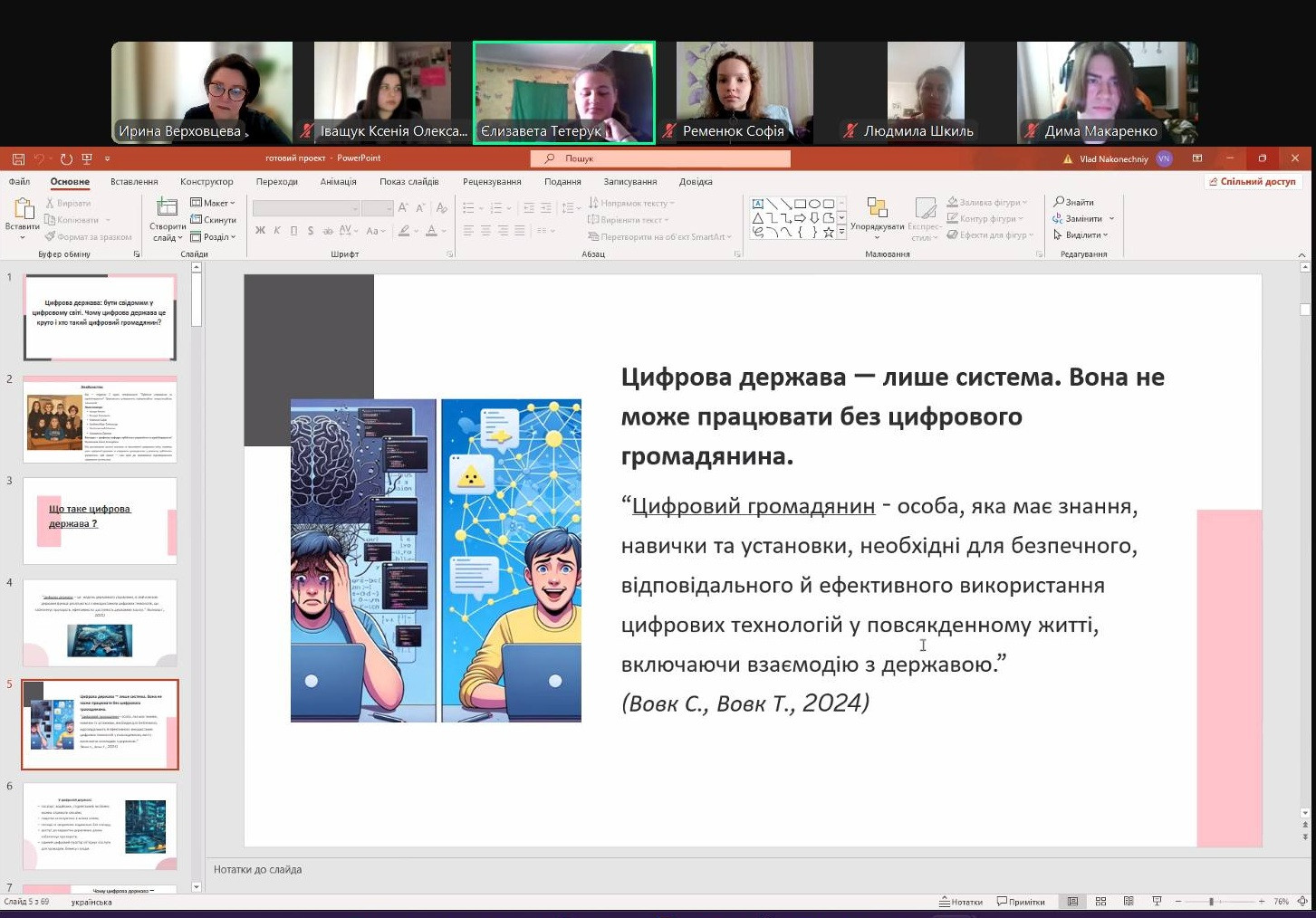Toggle strikethrough formatting
The width and height of the screenshot is (1316, 918).
tap(327, 231)
